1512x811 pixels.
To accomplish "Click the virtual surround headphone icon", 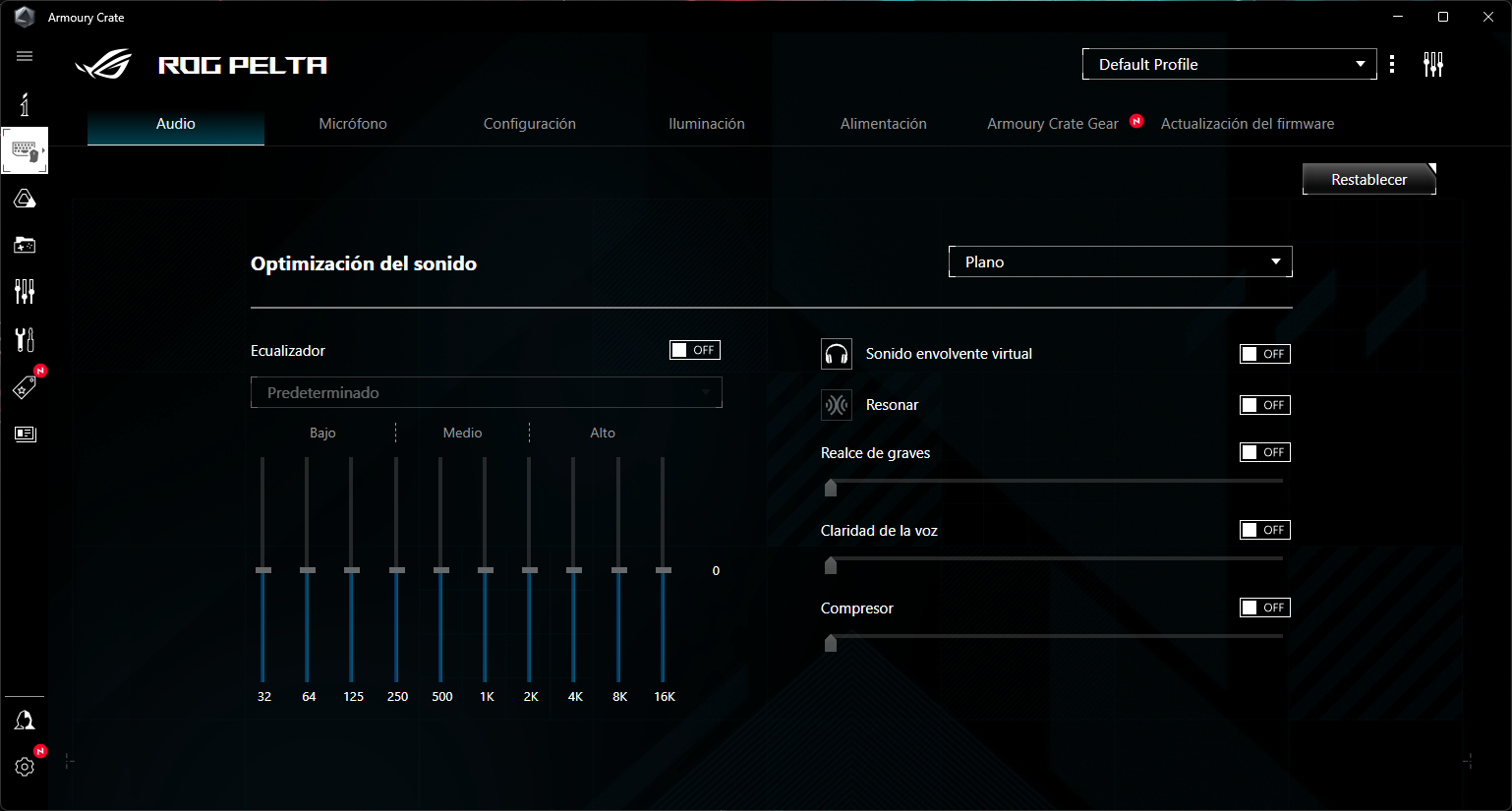I will pos(837,354).
